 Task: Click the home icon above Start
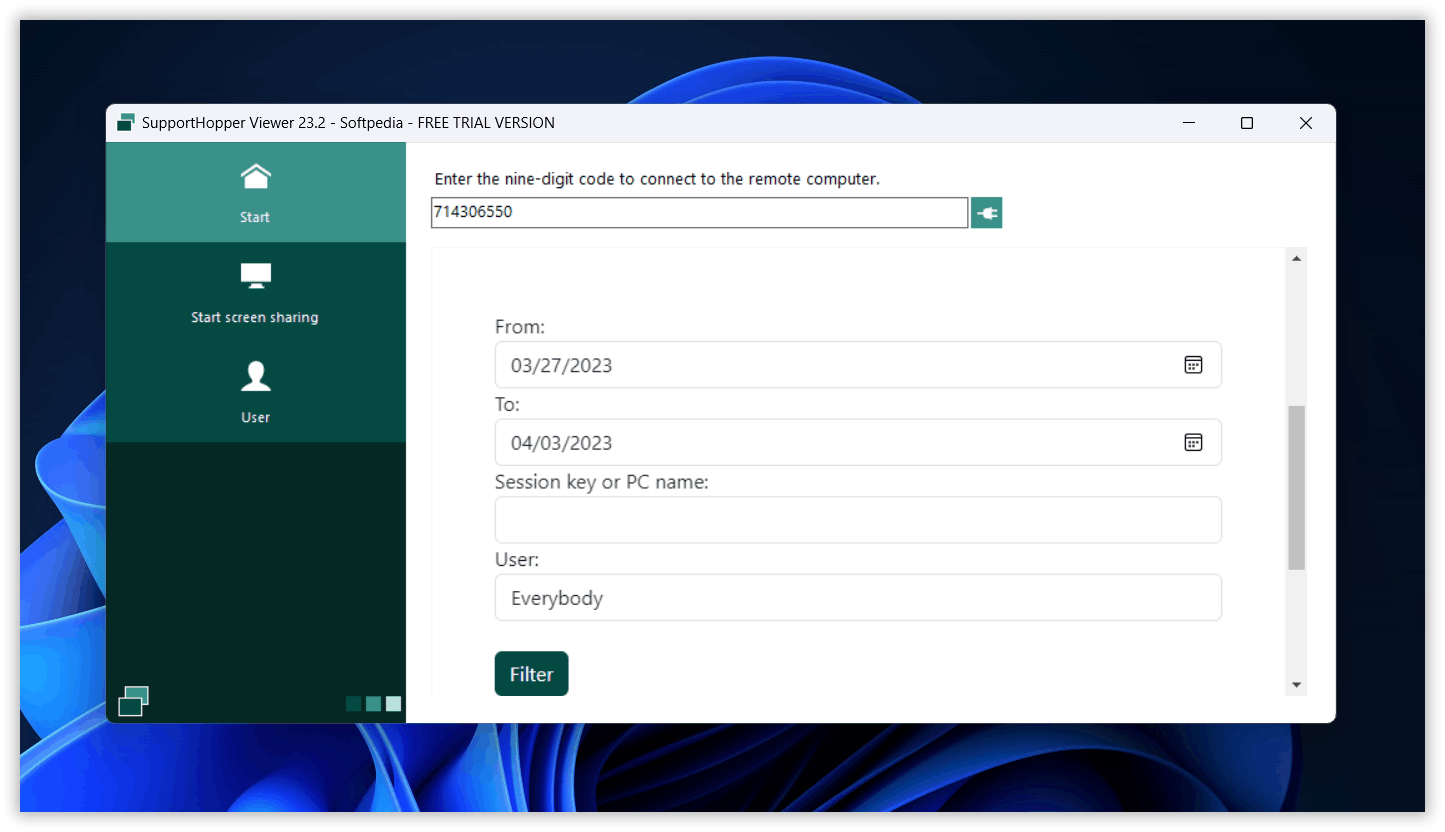click(x=256, y=177)
